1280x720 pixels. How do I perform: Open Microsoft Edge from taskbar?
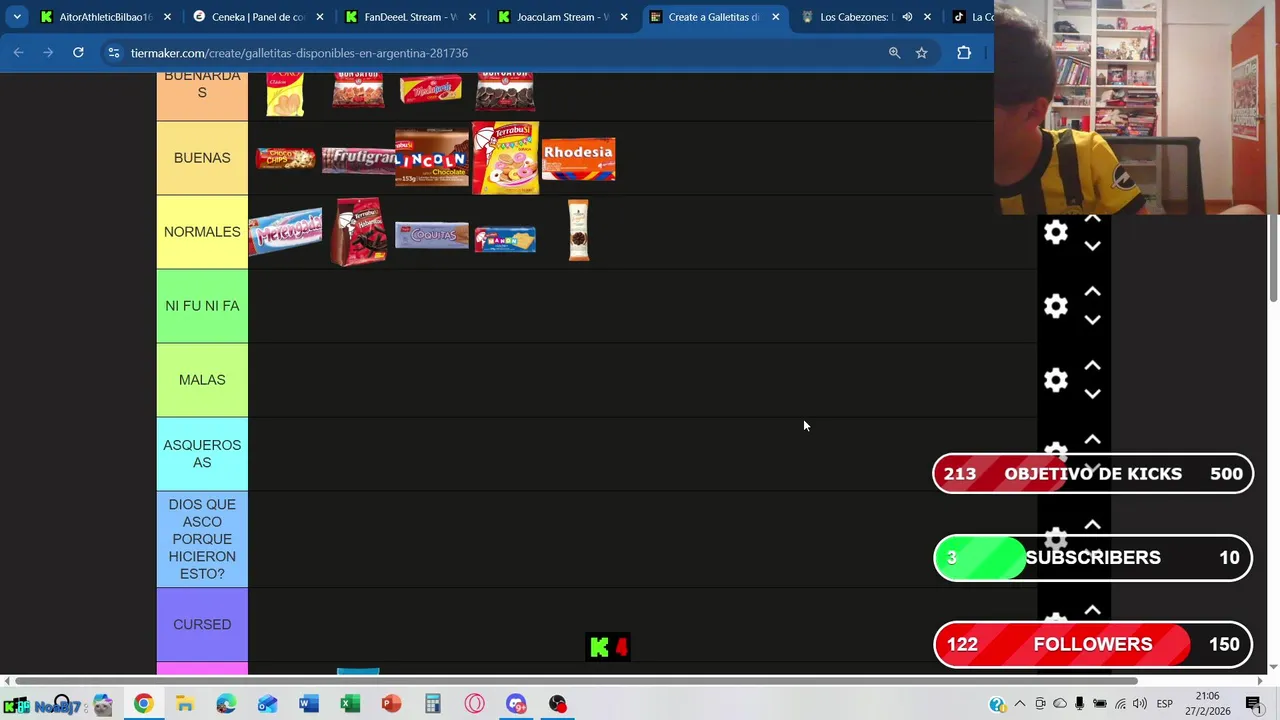226,704
